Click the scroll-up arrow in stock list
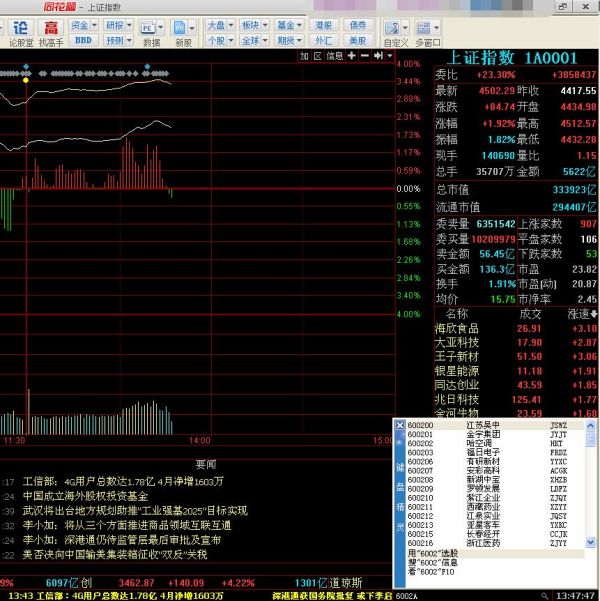 click(x=590, y=425)
